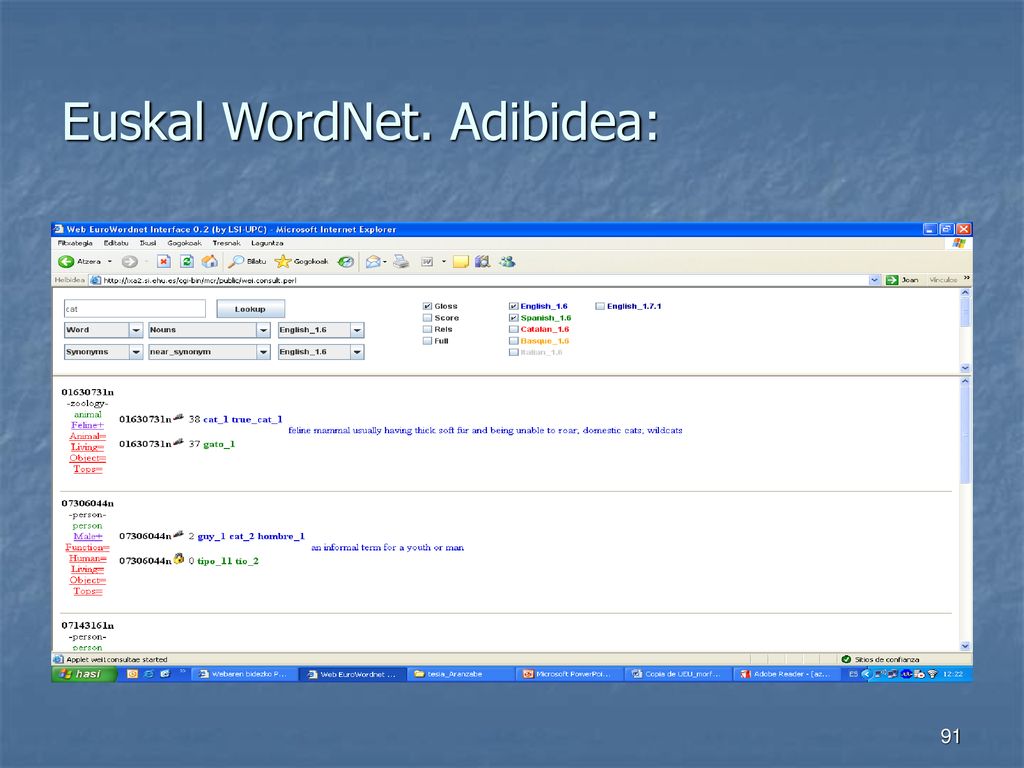
Task: Click the Lookup button
Action: point(250,309)
